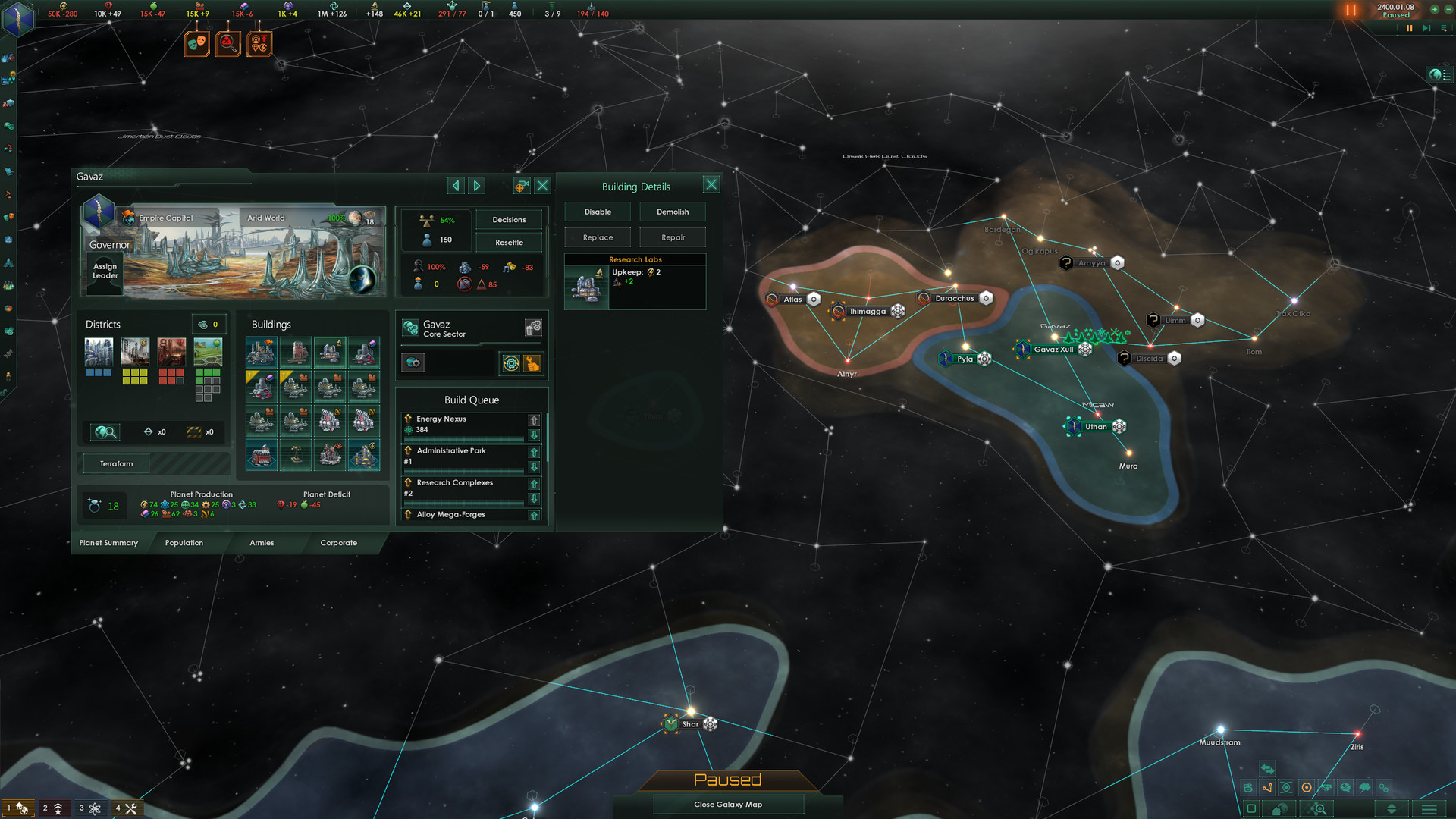Image resolution: width=1456 pixels, height=819 pixels.
Task: Switch to the Population tab
Action: click(x=184, y=543)
